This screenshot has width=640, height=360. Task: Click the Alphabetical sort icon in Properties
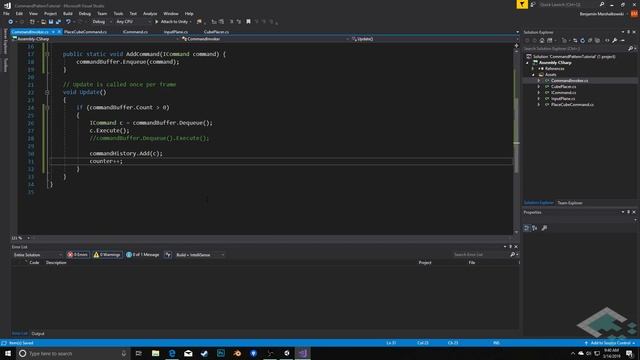pos(535,228)
